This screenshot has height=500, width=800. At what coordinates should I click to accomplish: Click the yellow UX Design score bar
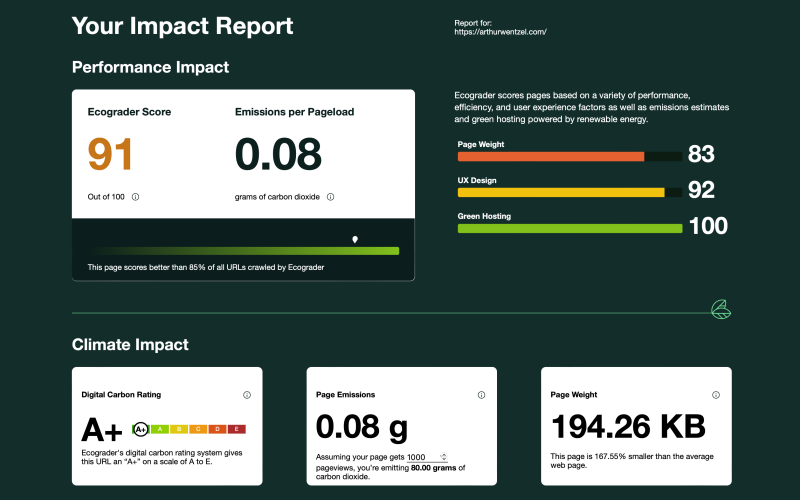point(561,192)
